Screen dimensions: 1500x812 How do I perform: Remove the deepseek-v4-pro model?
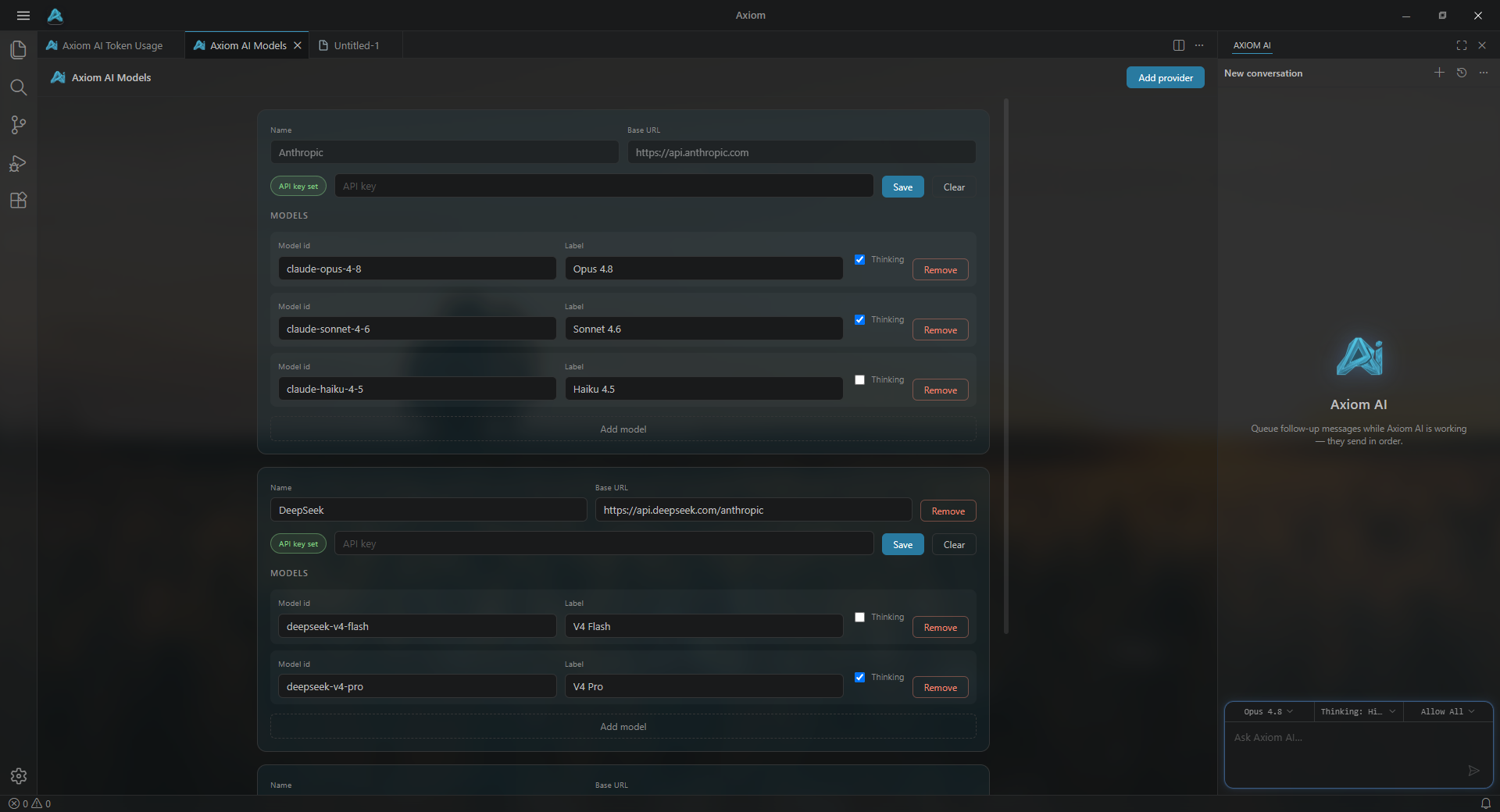coord(940,687)
